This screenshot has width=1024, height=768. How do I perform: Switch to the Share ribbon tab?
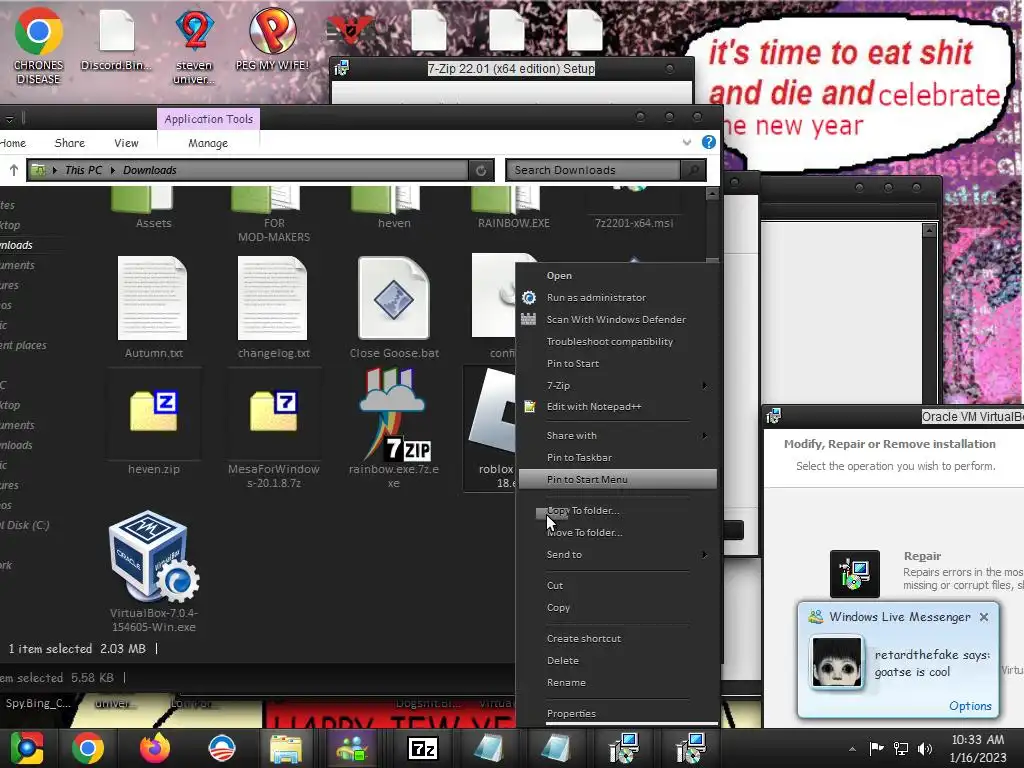(x=70, y=142)
